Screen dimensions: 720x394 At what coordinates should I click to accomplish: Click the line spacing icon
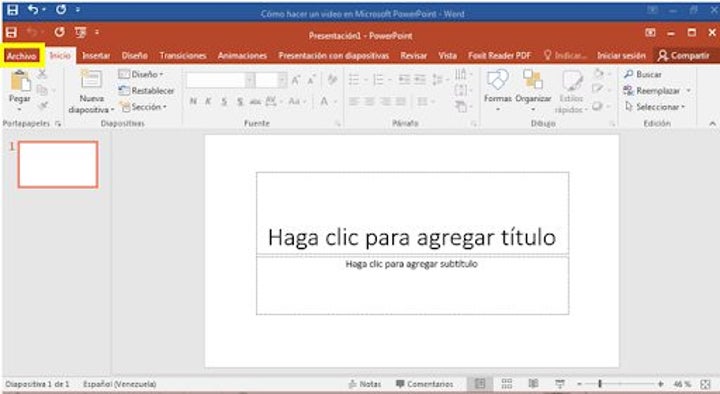point(437,80)
